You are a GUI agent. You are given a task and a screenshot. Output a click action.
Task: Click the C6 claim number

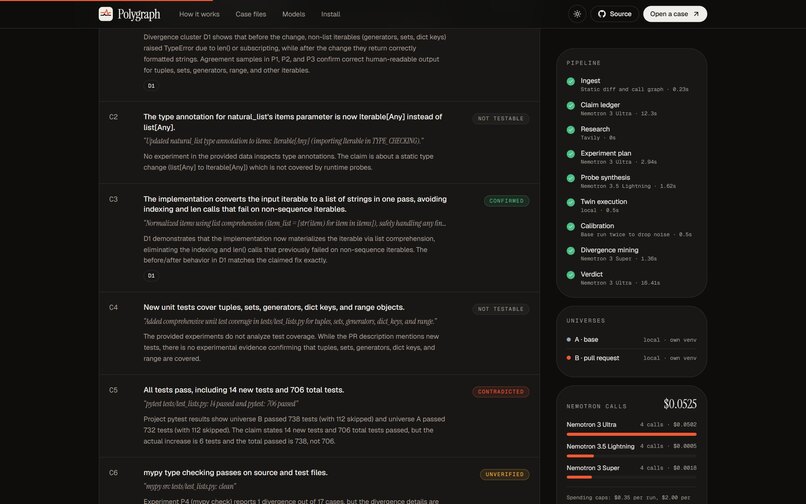[114, 473]
